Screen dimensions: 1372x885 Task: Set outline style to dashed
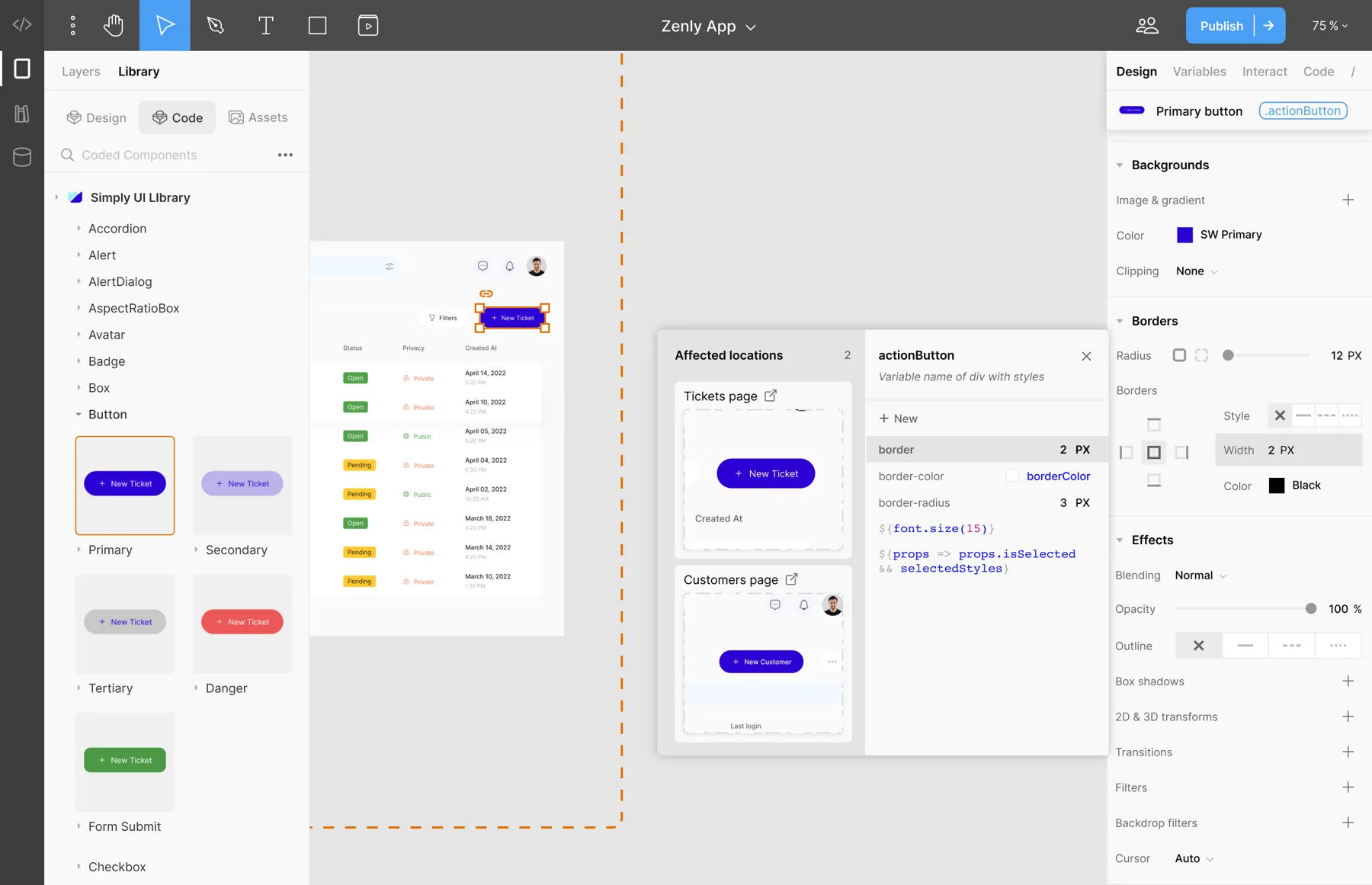[x=1291, y=646]
